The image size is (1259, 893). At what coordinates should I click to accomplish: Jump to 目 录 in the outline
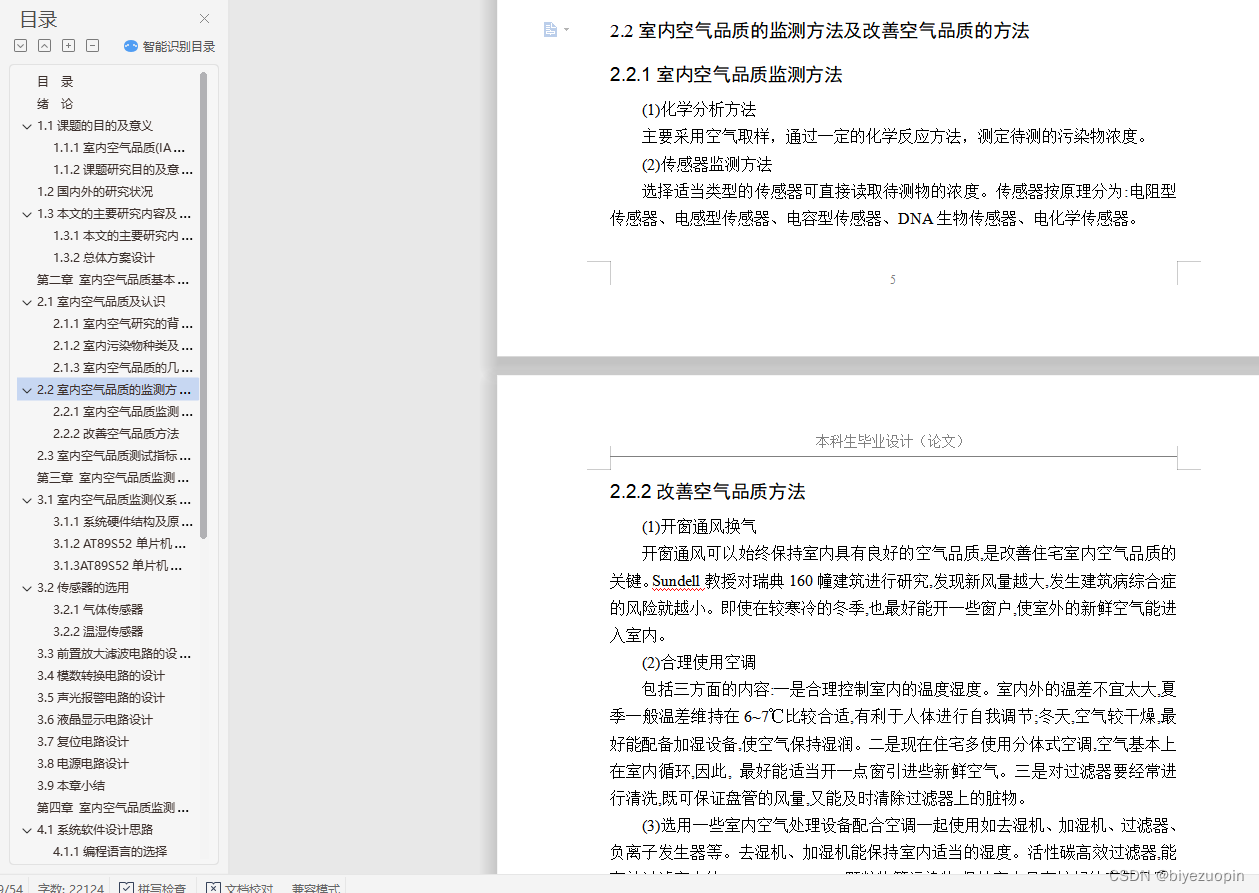click(55, 82)
